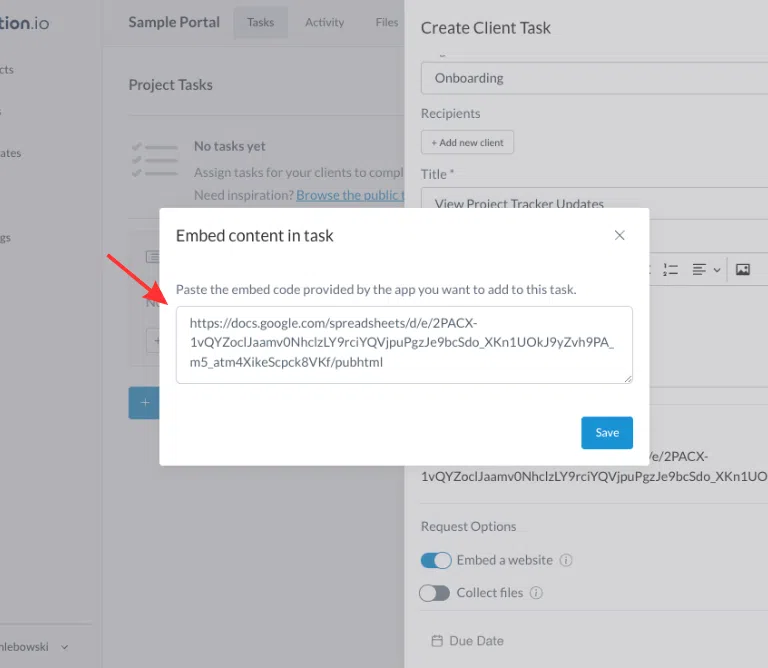This screenshot has height=668, width=768.
Task: Click the calendar icon next to Due Date
Action: click(437, 641)
